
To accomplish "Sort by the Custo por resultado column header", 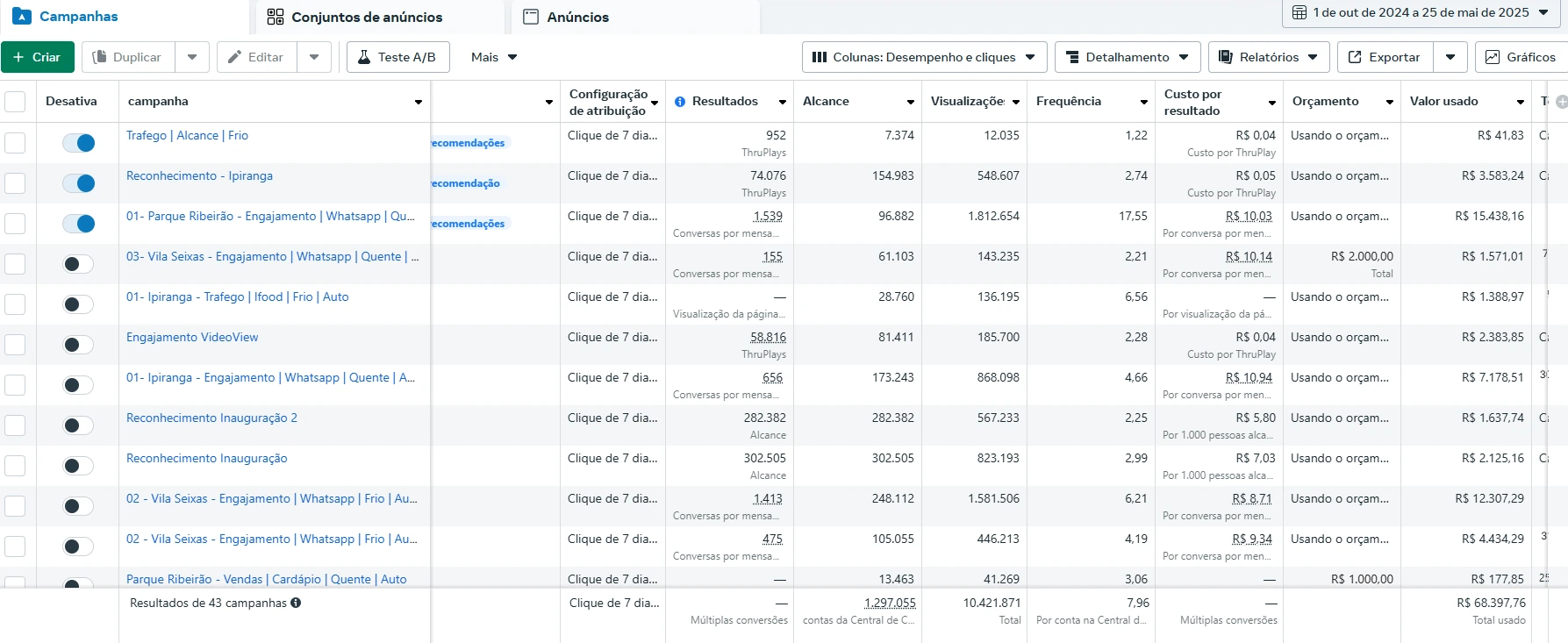I will (1192, 102).
